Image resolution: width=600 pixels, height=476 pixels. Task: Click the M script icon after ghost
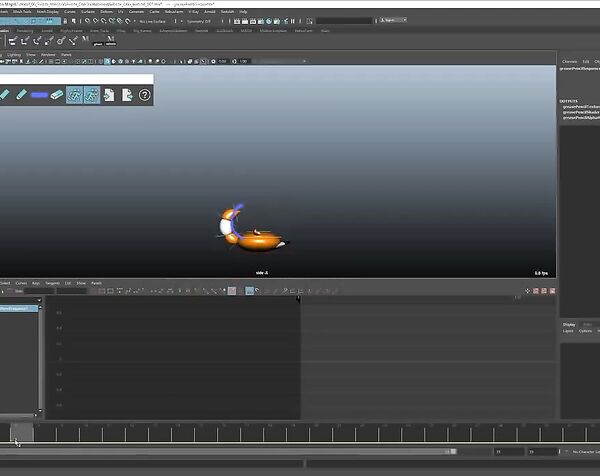[111, 41]
